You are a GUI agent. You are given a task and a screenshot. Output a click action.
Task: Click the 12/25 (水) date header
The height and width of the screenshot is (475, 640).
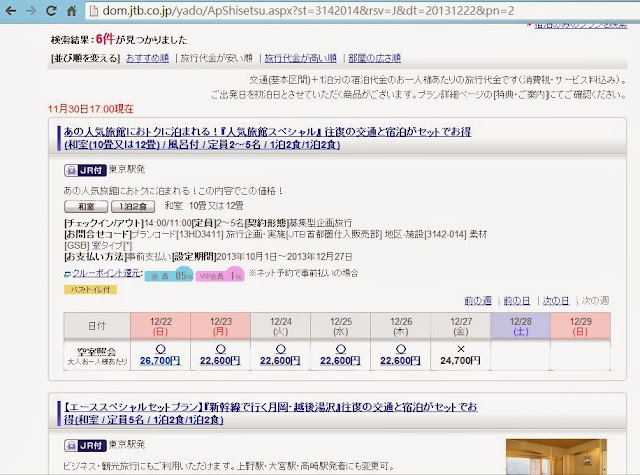[340, 326]
